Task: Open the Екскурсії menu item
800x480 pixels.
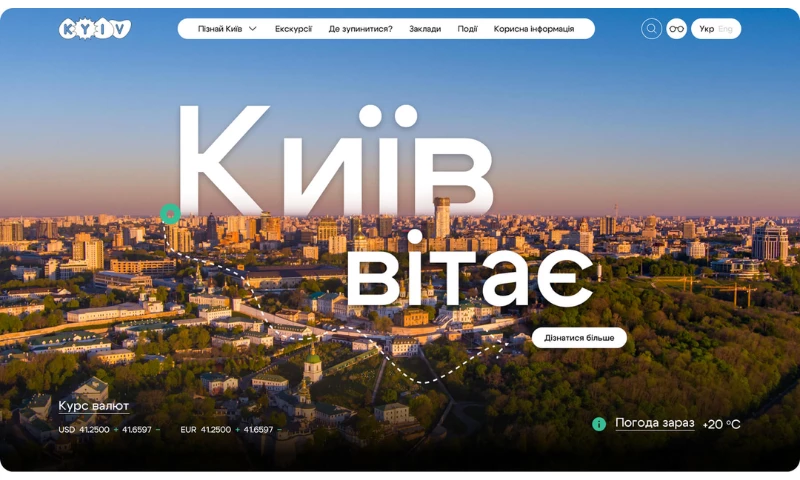Action: [x=293, y=29]
